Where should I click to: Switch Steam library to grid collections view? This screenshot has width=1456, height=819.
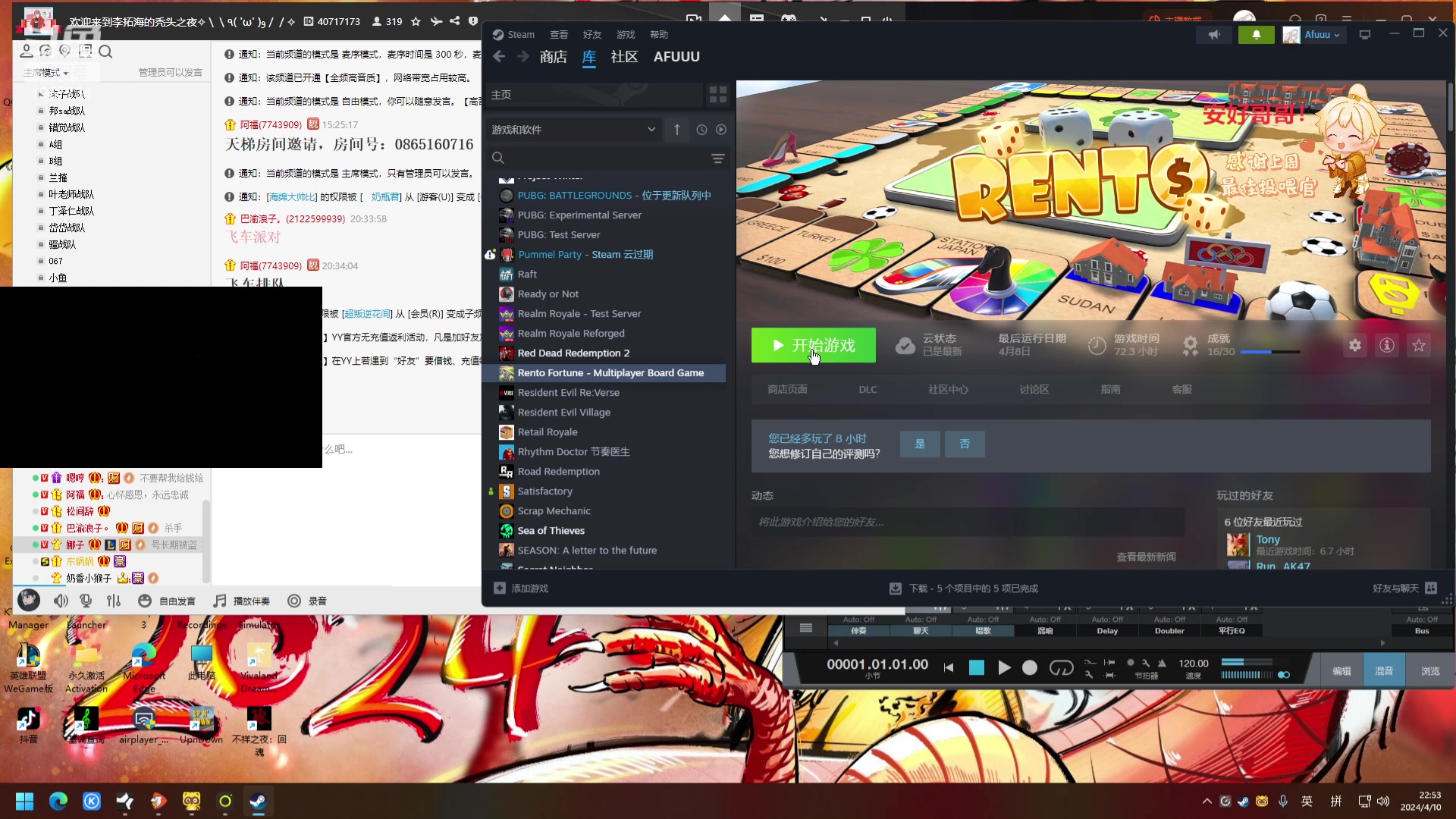717,95
